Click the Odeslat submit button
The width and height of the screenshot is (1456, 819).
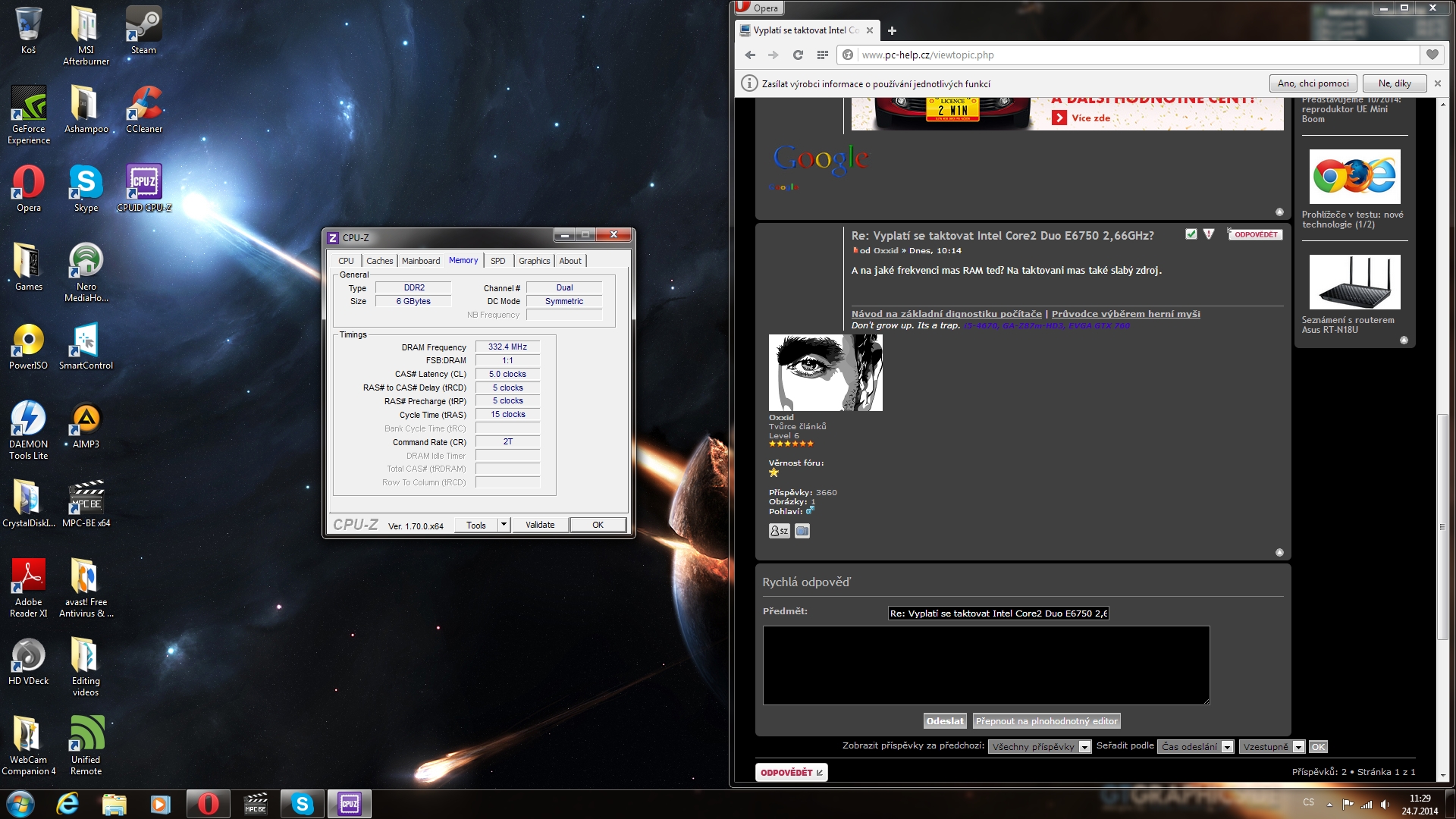tap(945, 721)
